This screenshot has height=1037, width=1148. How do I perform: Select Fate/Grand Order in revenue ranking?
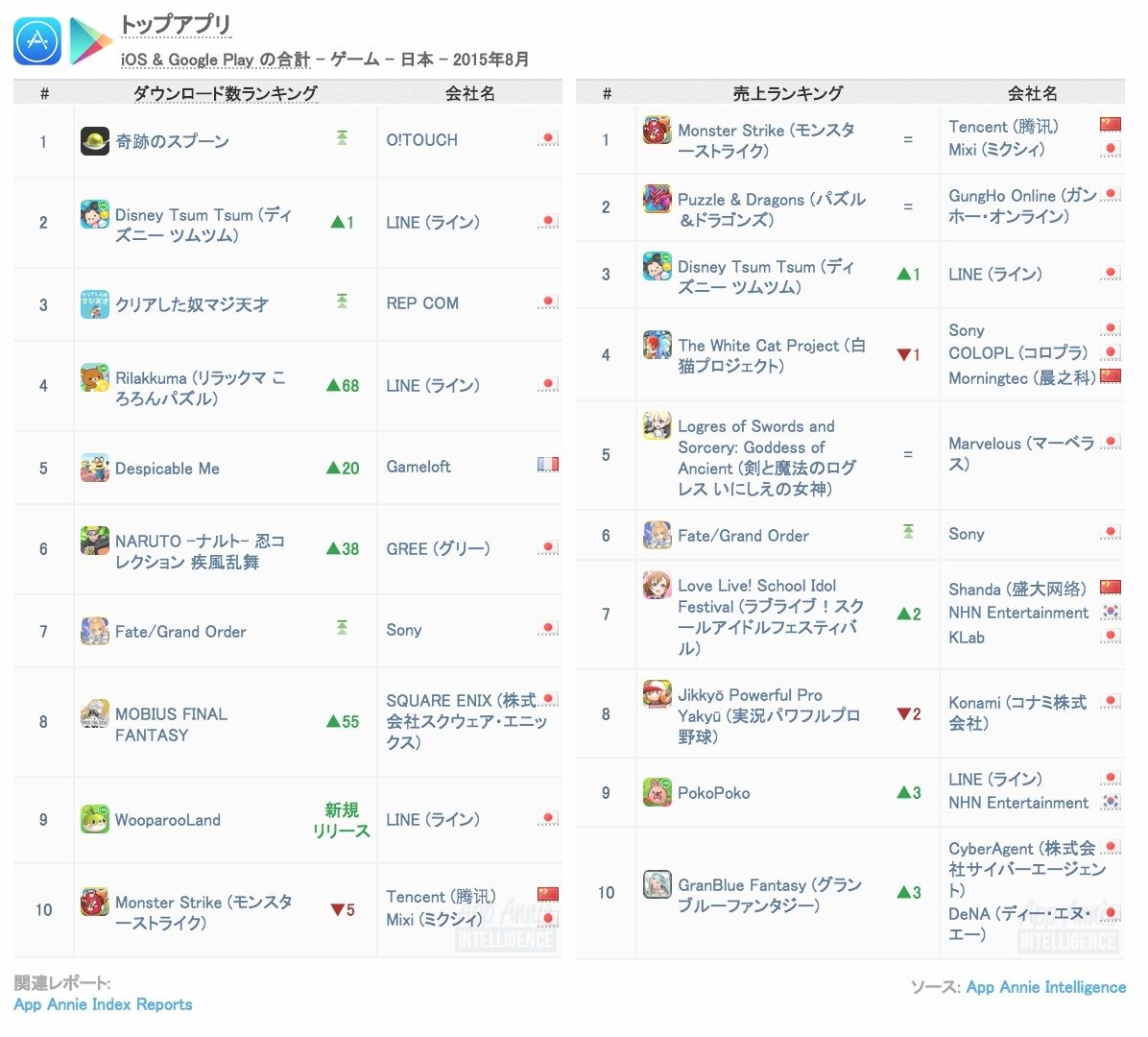click(x=743, y=536)
